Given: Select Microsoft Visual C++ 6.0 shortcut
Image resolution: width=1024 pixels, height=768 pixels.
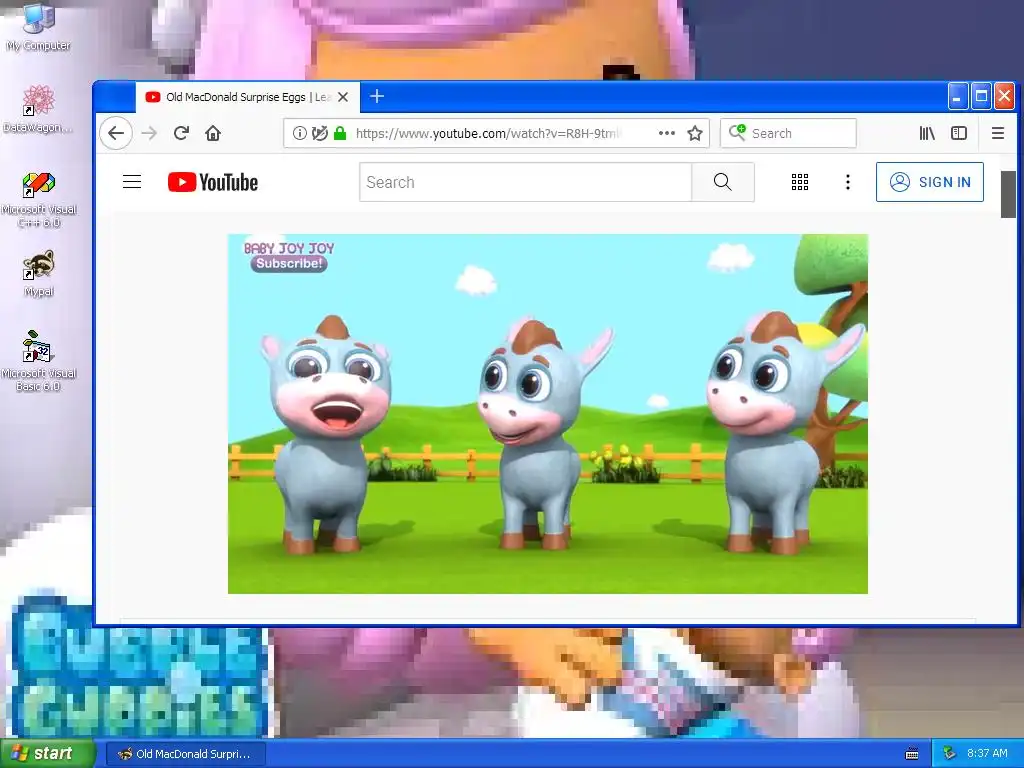Looking at the screenshot, I should coord(39,200).
